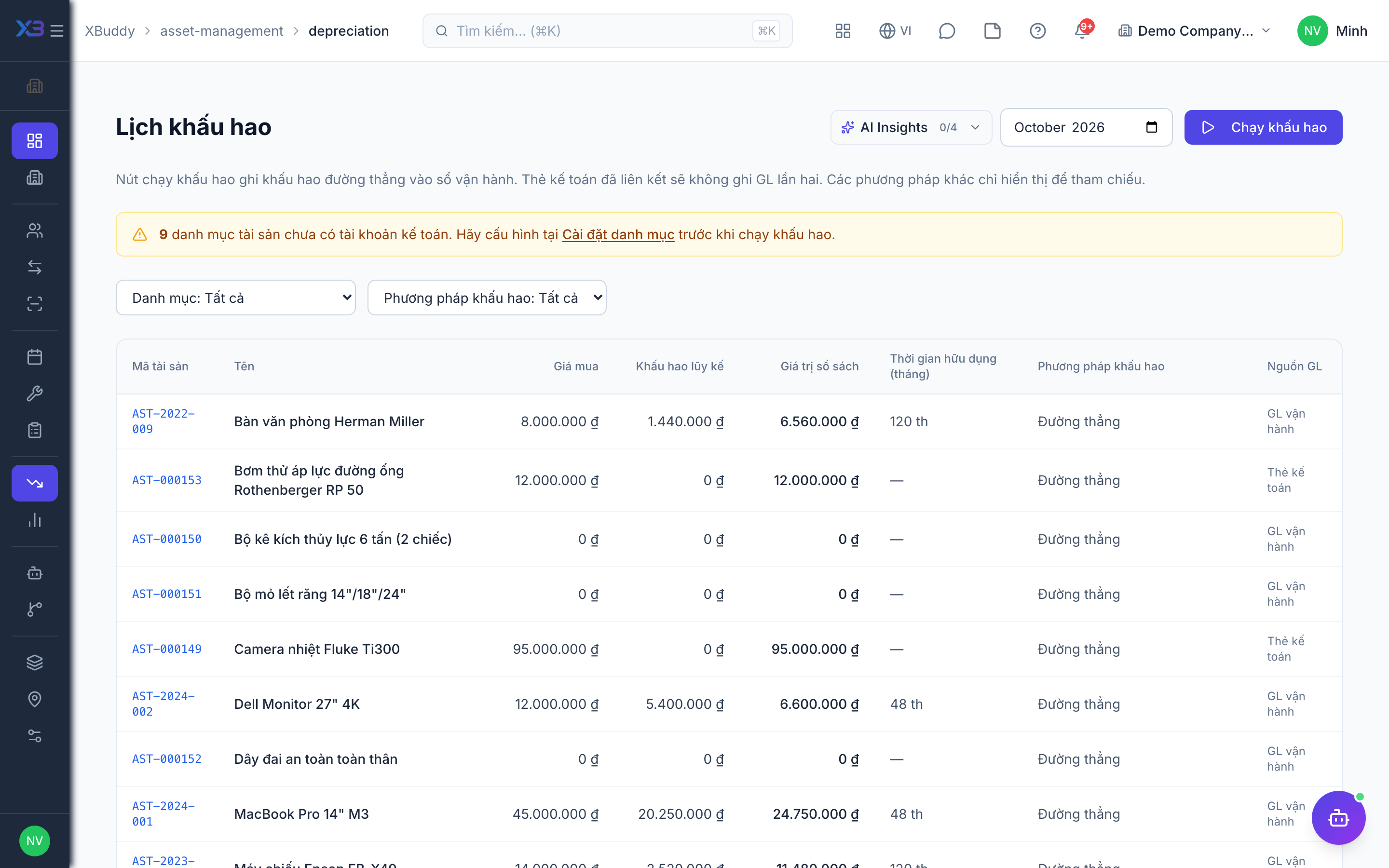
Task: Open the grid dashboard sidebar icon
Action: click(x=34, y=141)
